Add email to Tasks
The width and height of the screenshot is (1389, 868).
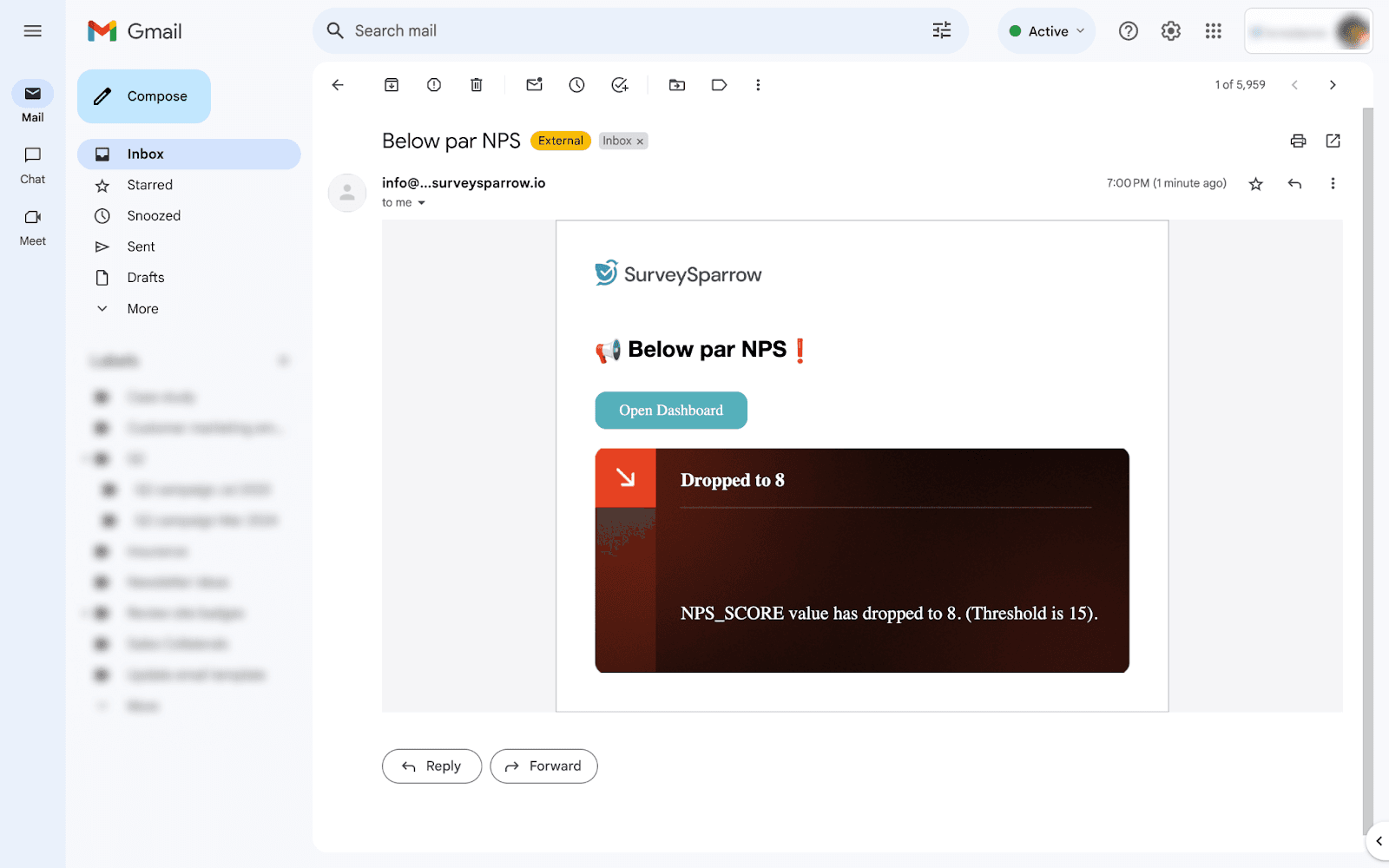619,85
